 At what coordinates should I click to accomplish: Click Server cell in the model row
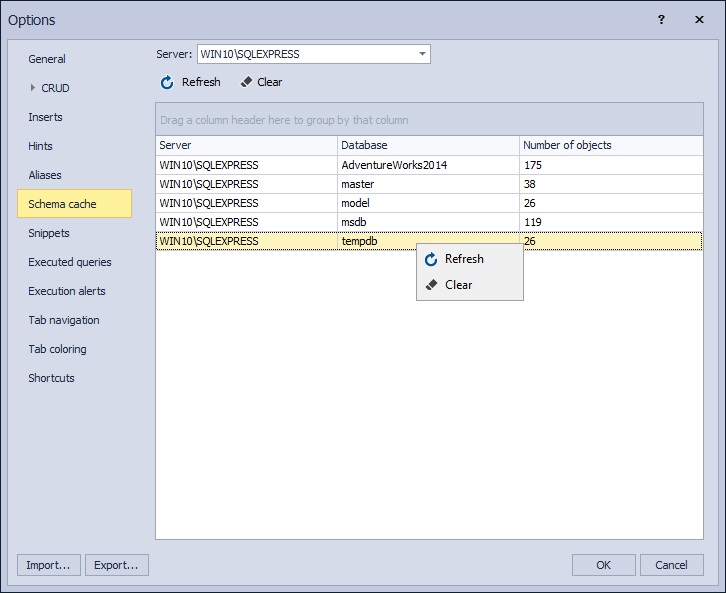pos(246,203)
